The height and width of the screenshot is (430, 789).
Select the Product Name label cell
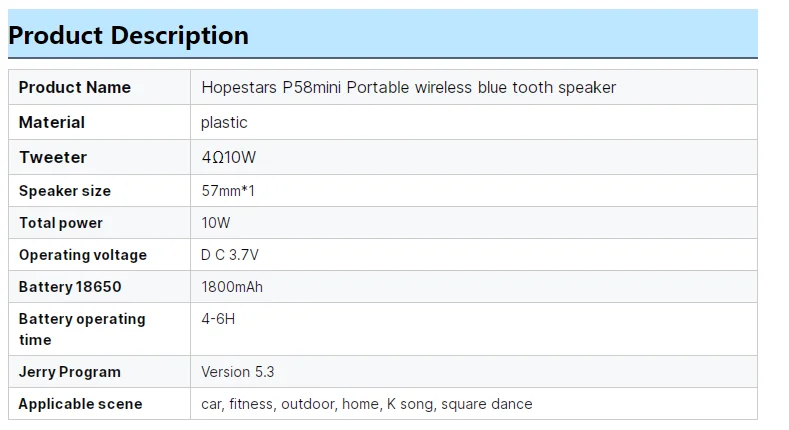[75, 88]
